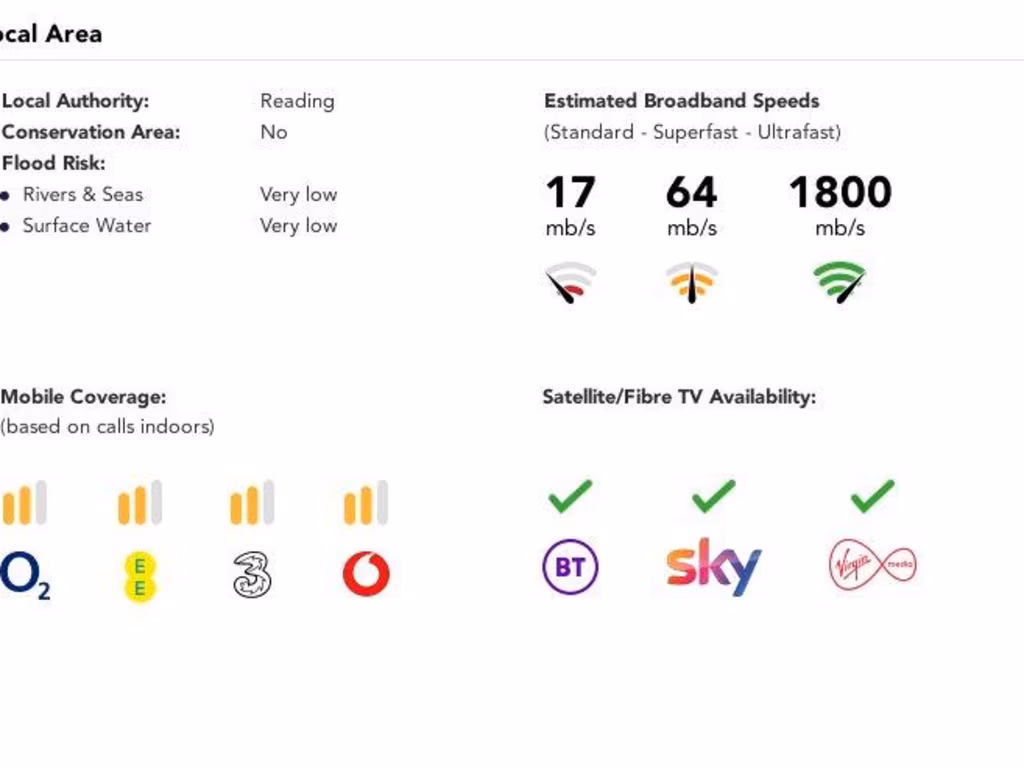
Task: Click the BT provider logo
Action: click(570, 568)
